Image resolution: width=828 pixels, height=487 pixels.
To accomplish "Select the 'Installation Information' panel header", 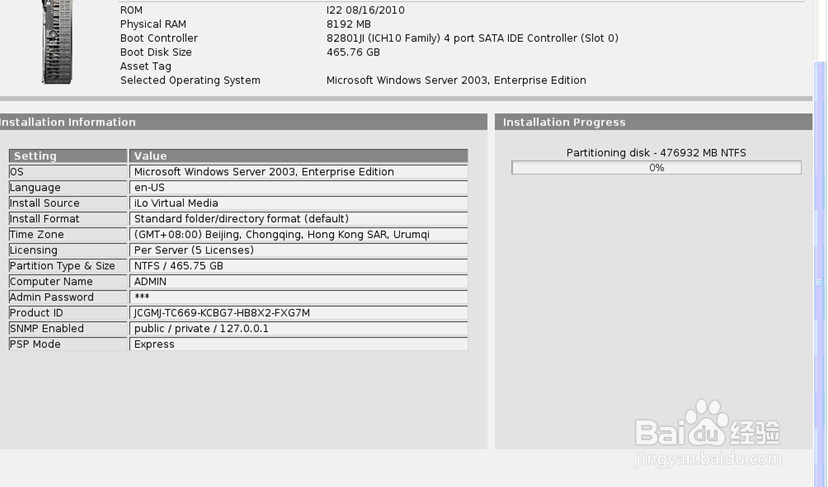I will point(243,122).
